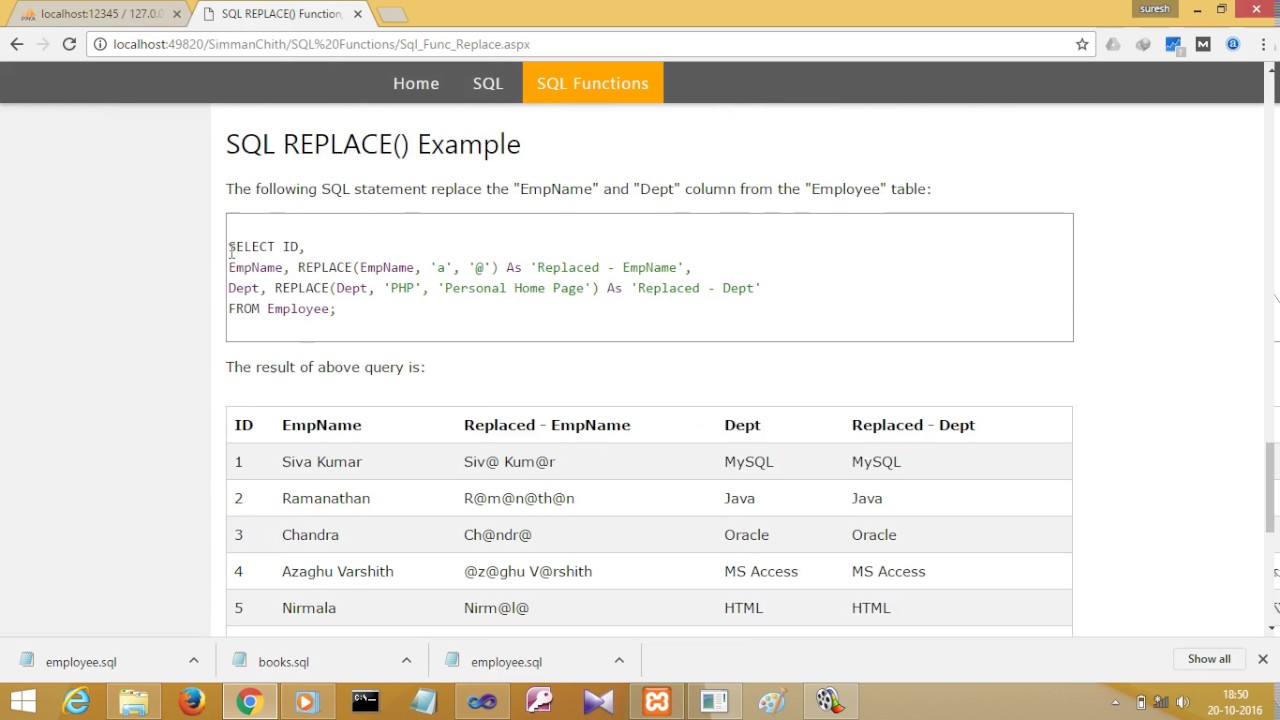Expand options for first employee.sql download
Screen dimensions: 1280x720
pyautogui.click(x=194, y=661)
